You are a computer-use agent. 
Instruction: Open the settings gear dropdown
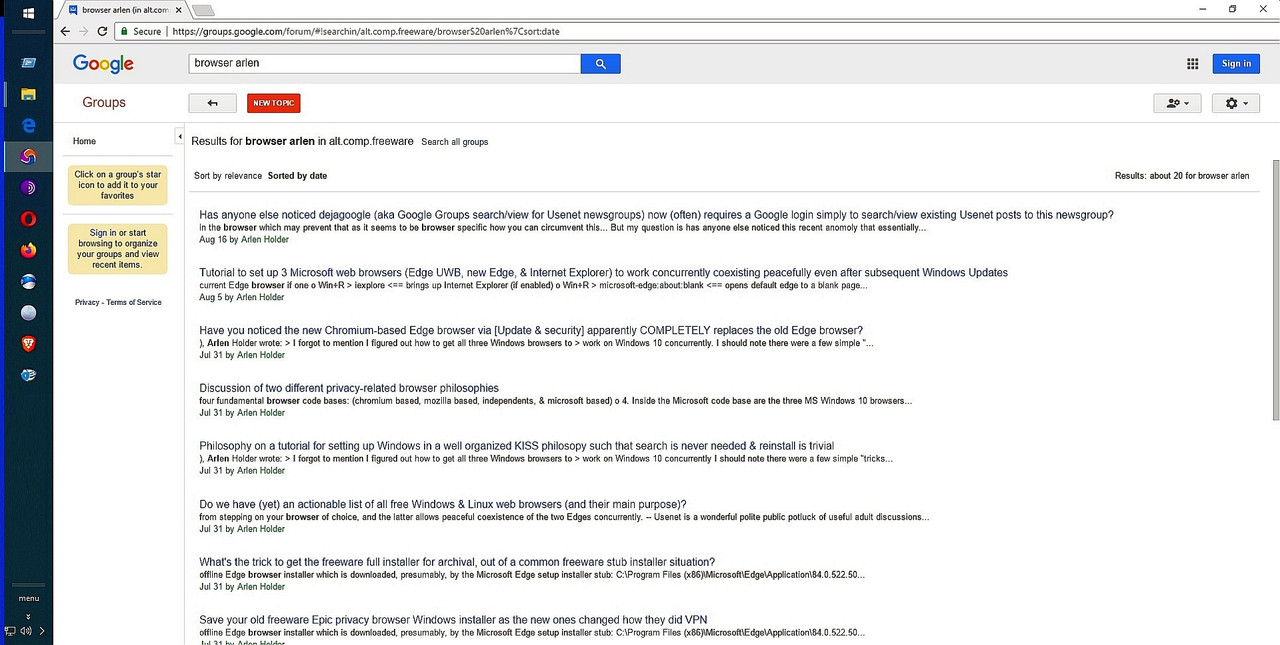pos(1236,103)
